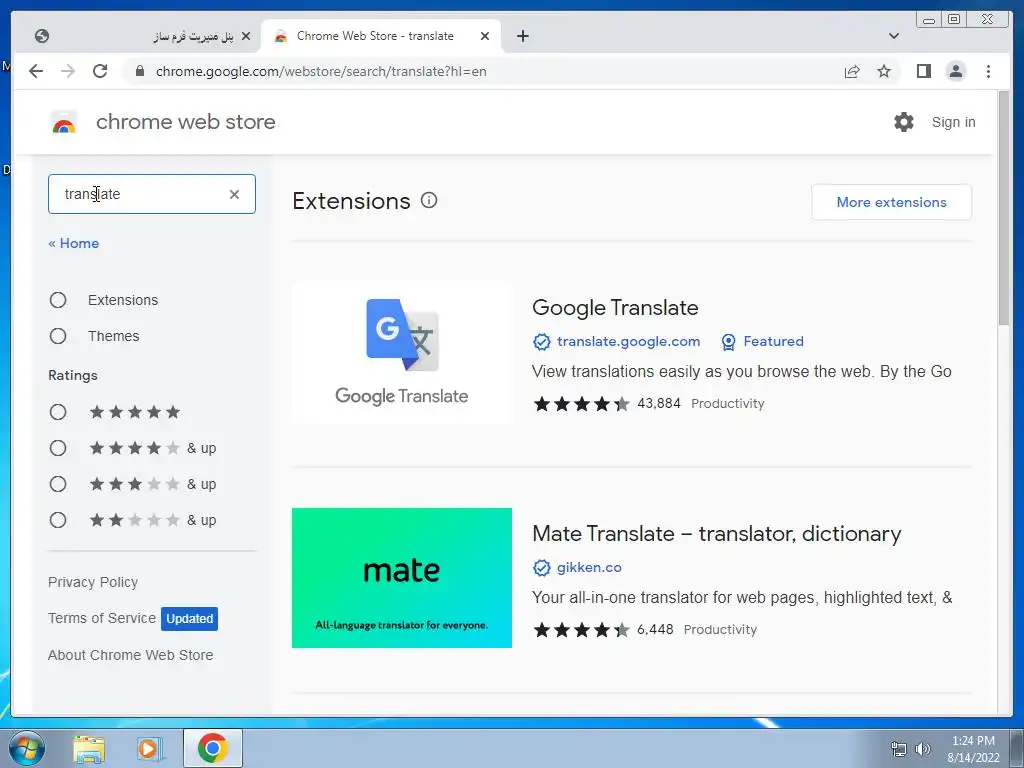Click the Ratings heading
The width and height of the screenshot is (1024, 768).
pos(72,376)
